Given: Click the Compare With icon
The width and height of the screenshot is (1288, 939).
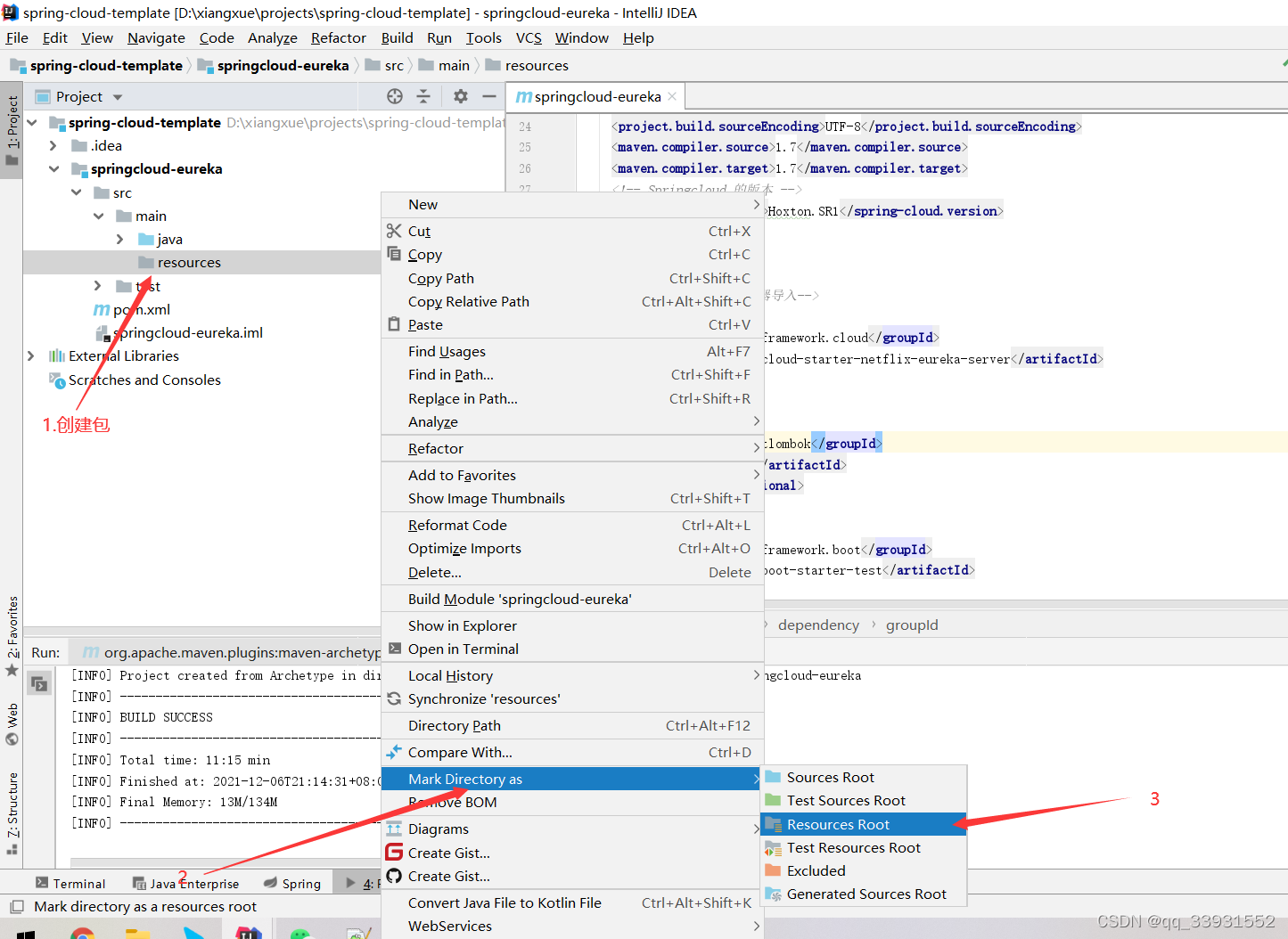Looking at the screenshot, I should (394, 752).
